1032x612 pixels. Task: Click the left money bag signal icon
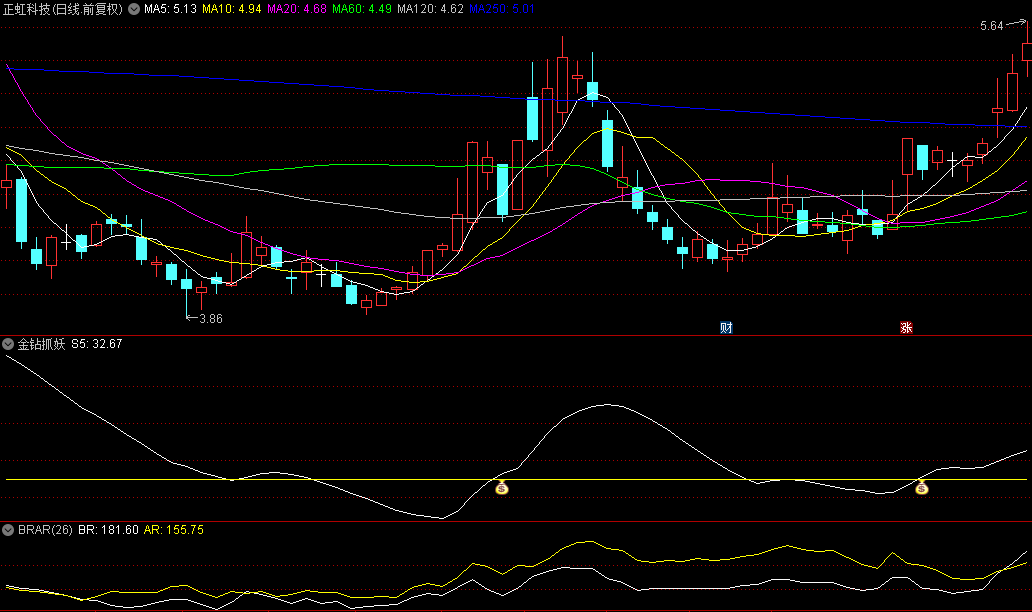[502, 488]
